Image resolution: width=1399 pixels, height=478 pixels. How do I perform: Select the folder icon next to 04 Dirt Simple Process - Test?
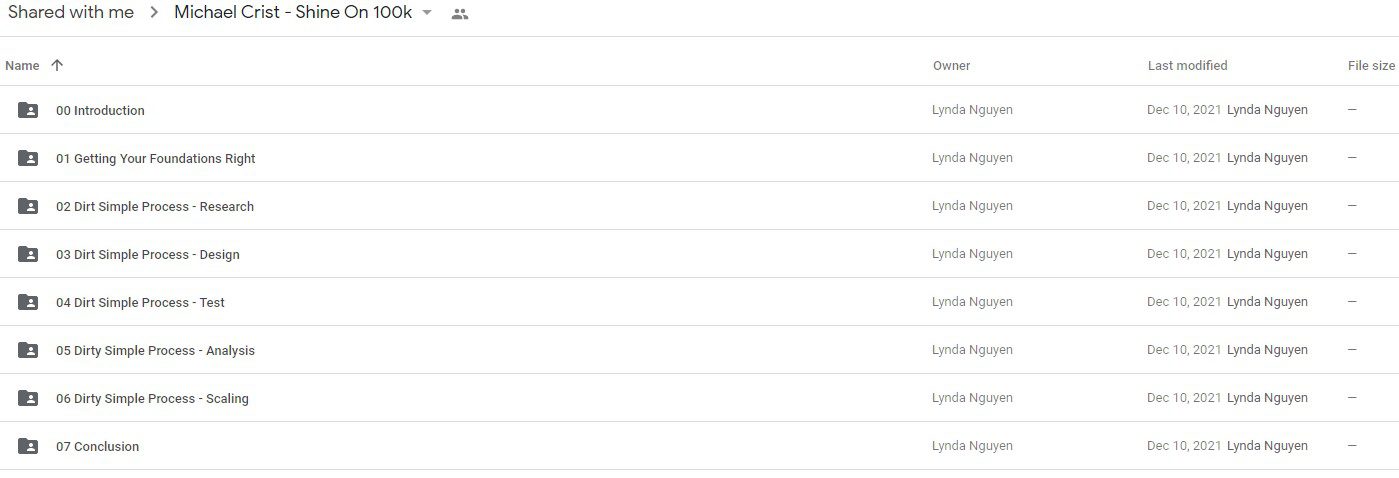[28, 302]
